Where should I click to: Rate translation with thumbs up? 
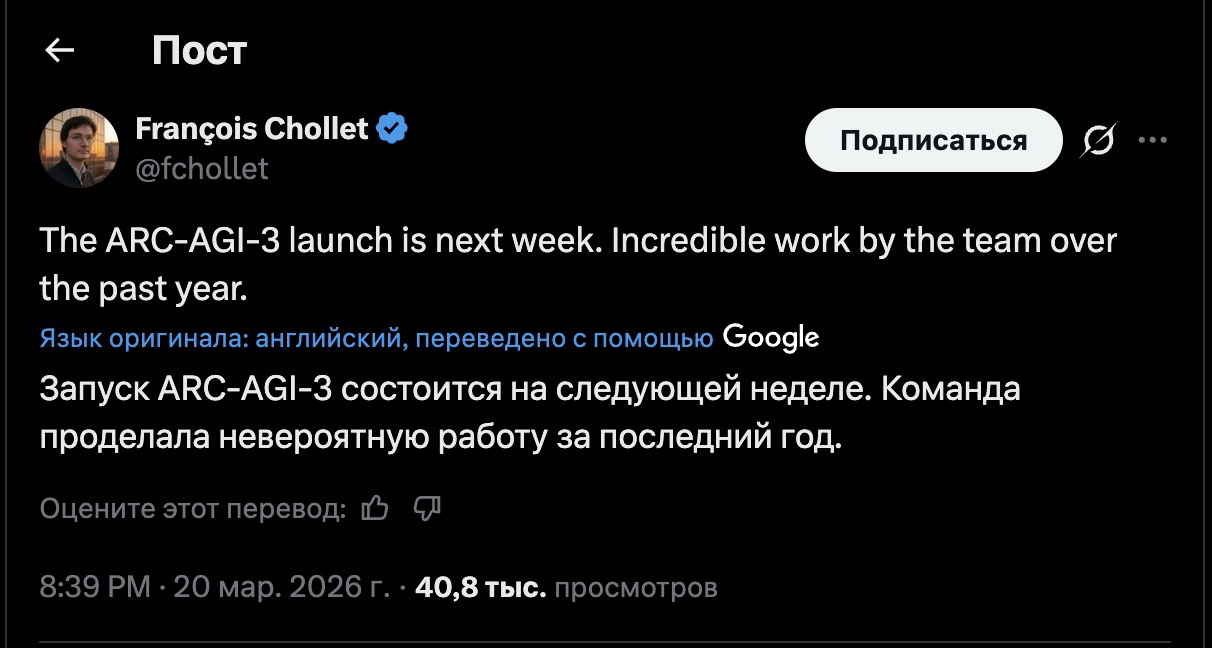pyautogui.click(x=375, y=509)
